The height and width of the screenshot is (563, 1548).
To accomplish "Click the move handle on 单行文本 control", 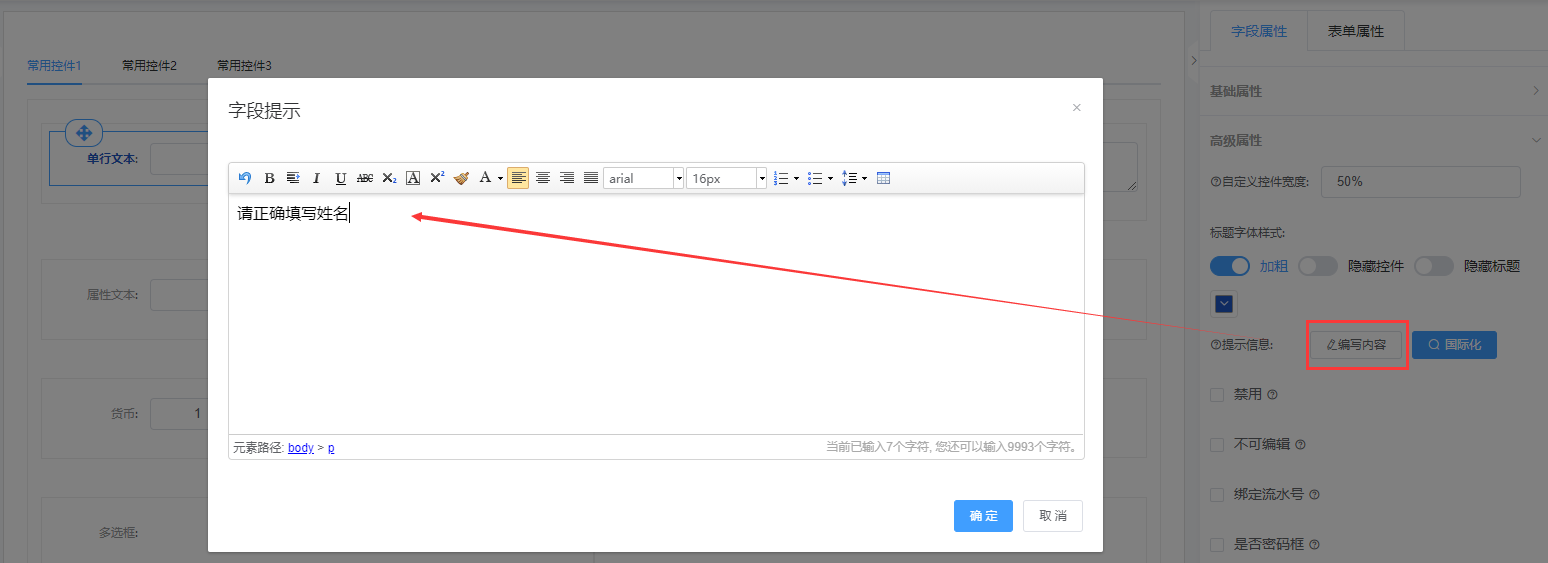I will pos(84,133).
